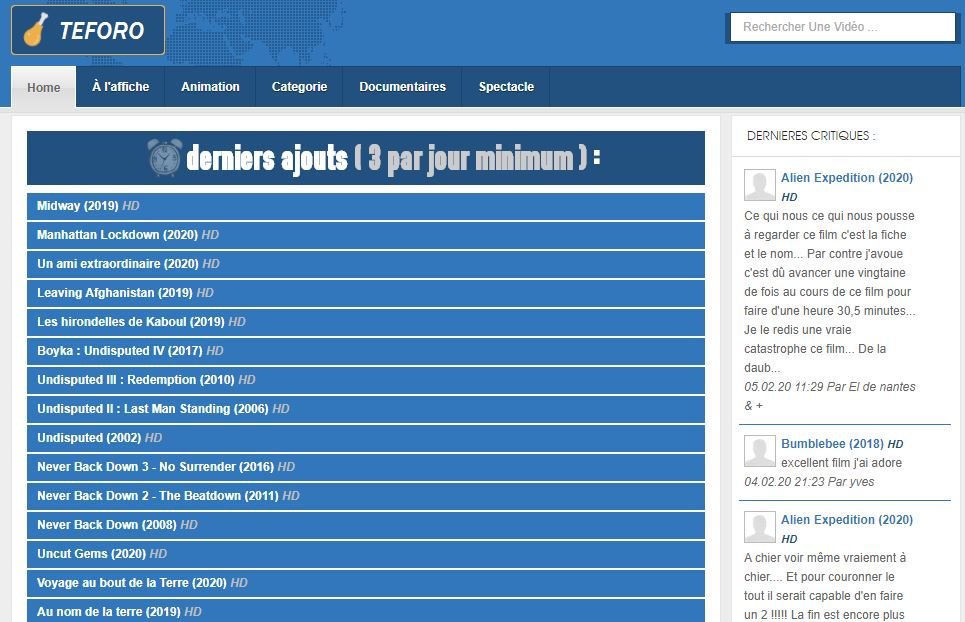The width and height of the screenshot is (965, 622).
Task: Click the derniers ajouts banner heading
Action: pyautogui.click(x=366, y=158)
